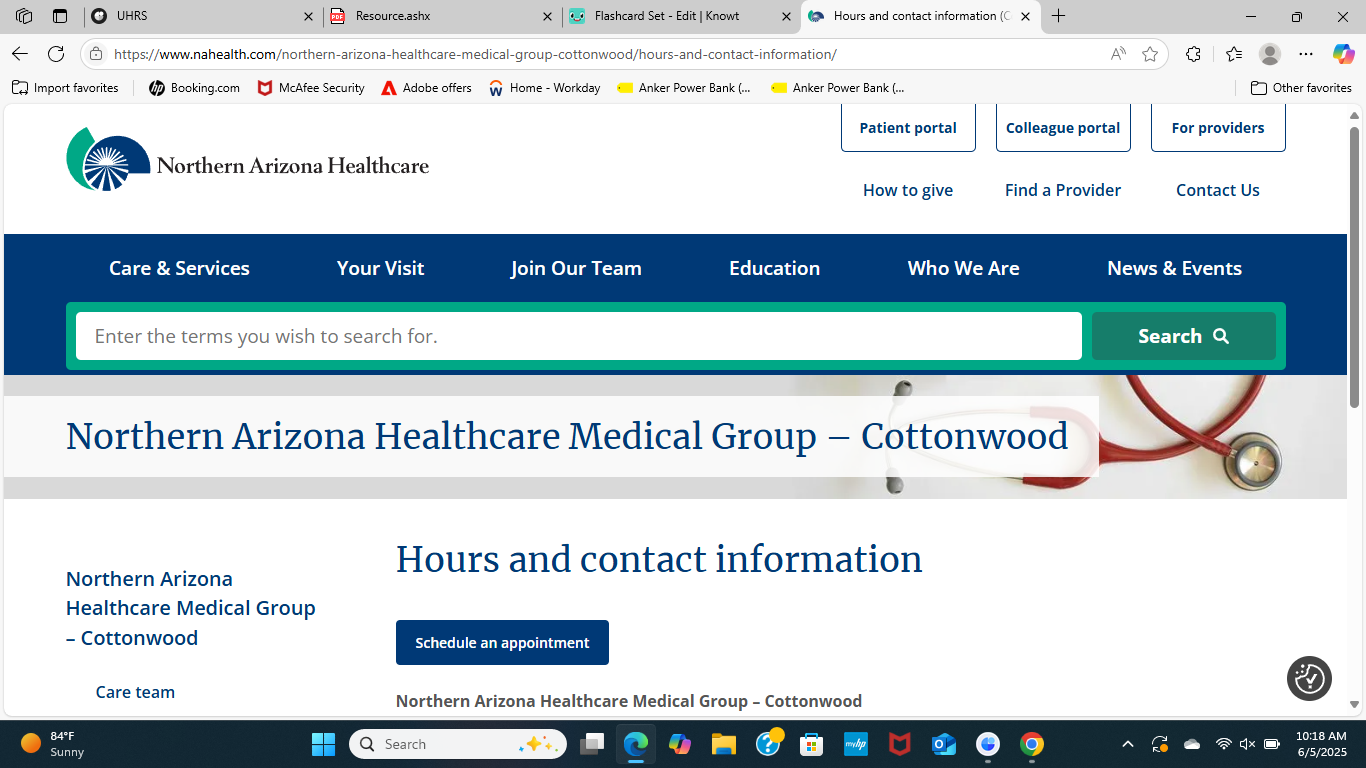Click the Patient portal button
The width and height of the screenshot is (1366, 768).
(908, 128)
